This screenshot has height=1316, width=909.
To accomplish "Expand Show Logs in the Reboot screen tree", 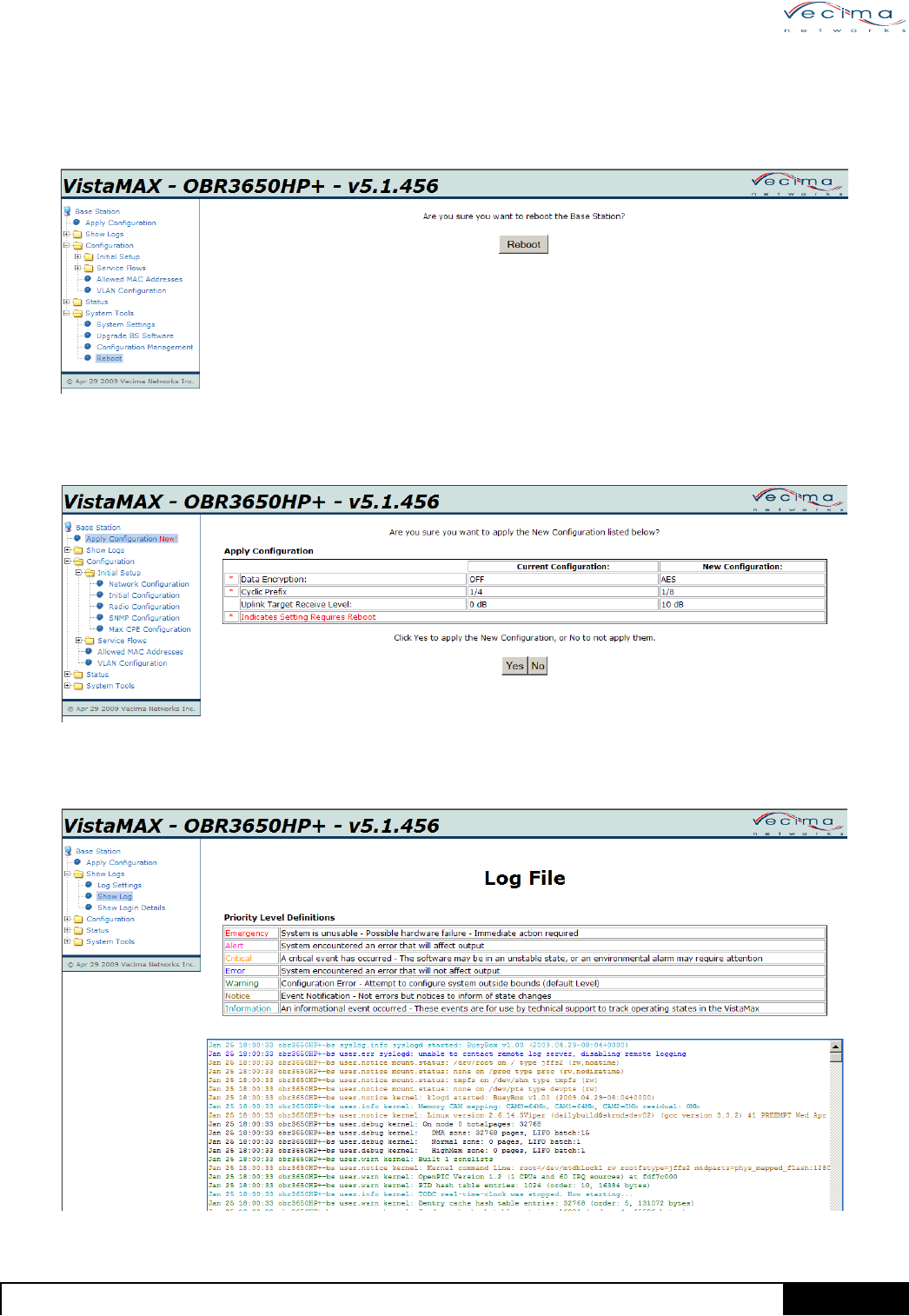I will [x=66, y=234].
